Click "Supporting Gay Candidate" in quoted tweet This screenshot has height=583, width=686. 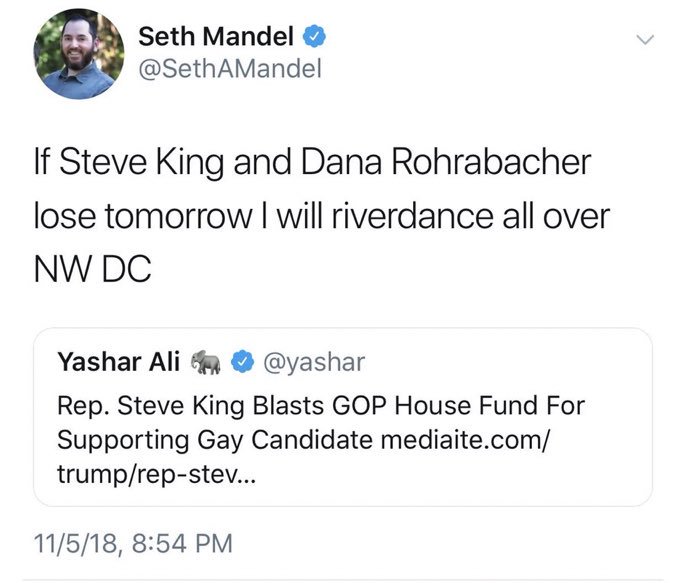click(215, 440)
